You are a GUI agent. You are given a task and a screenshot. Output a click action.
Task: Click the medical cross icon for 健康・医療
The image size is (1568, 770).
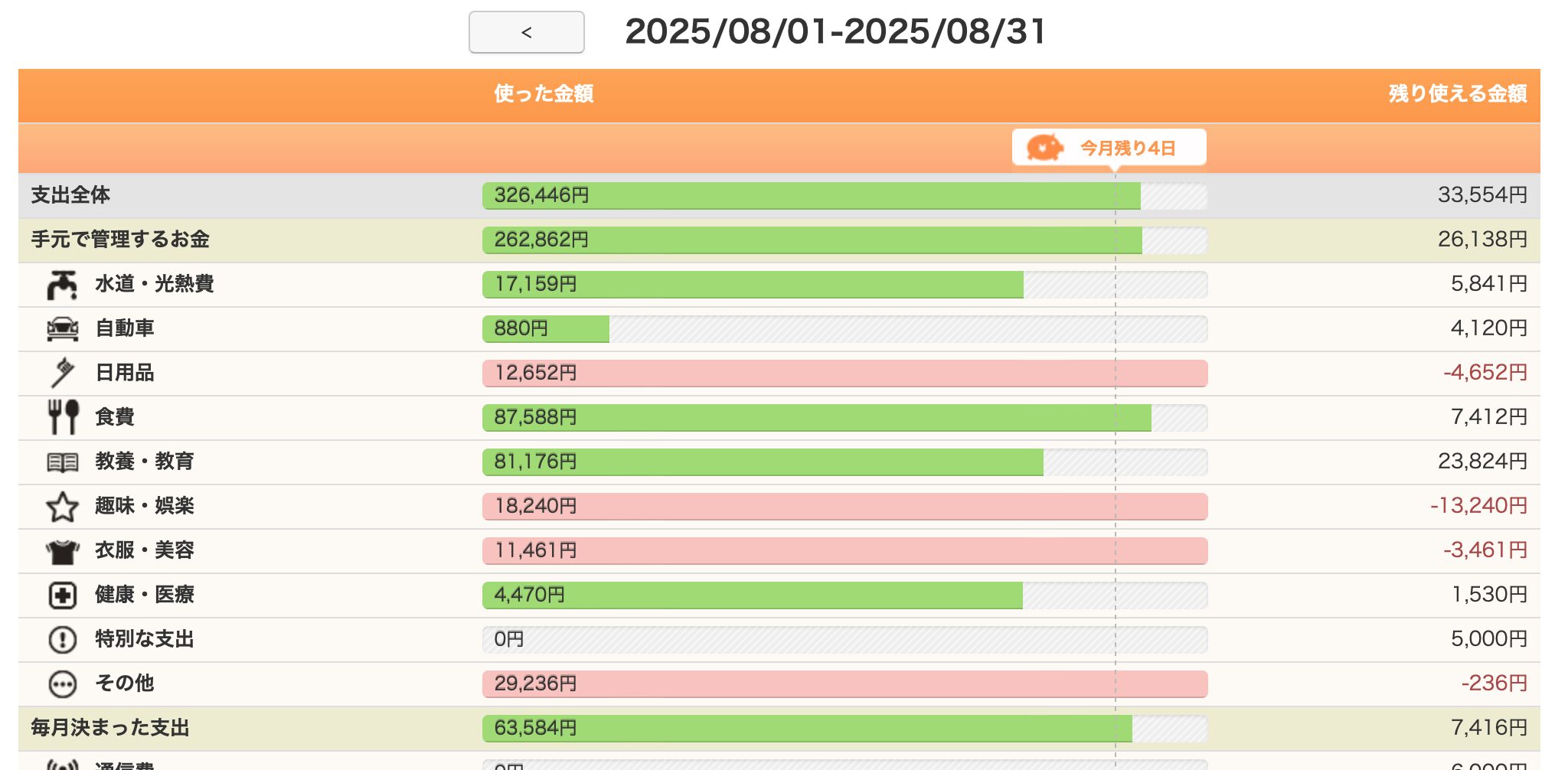pos(62,595)
